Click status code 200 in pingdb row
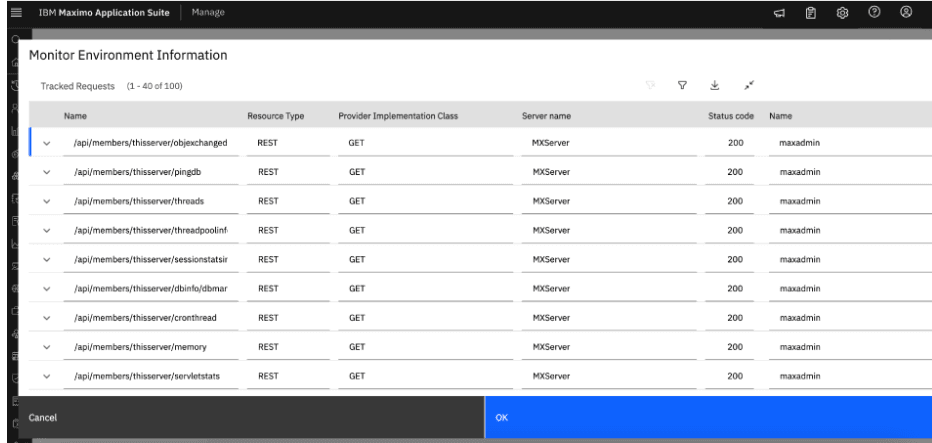Image resolution: width=932 pixels, height=443 pixels. coord(735,172)
